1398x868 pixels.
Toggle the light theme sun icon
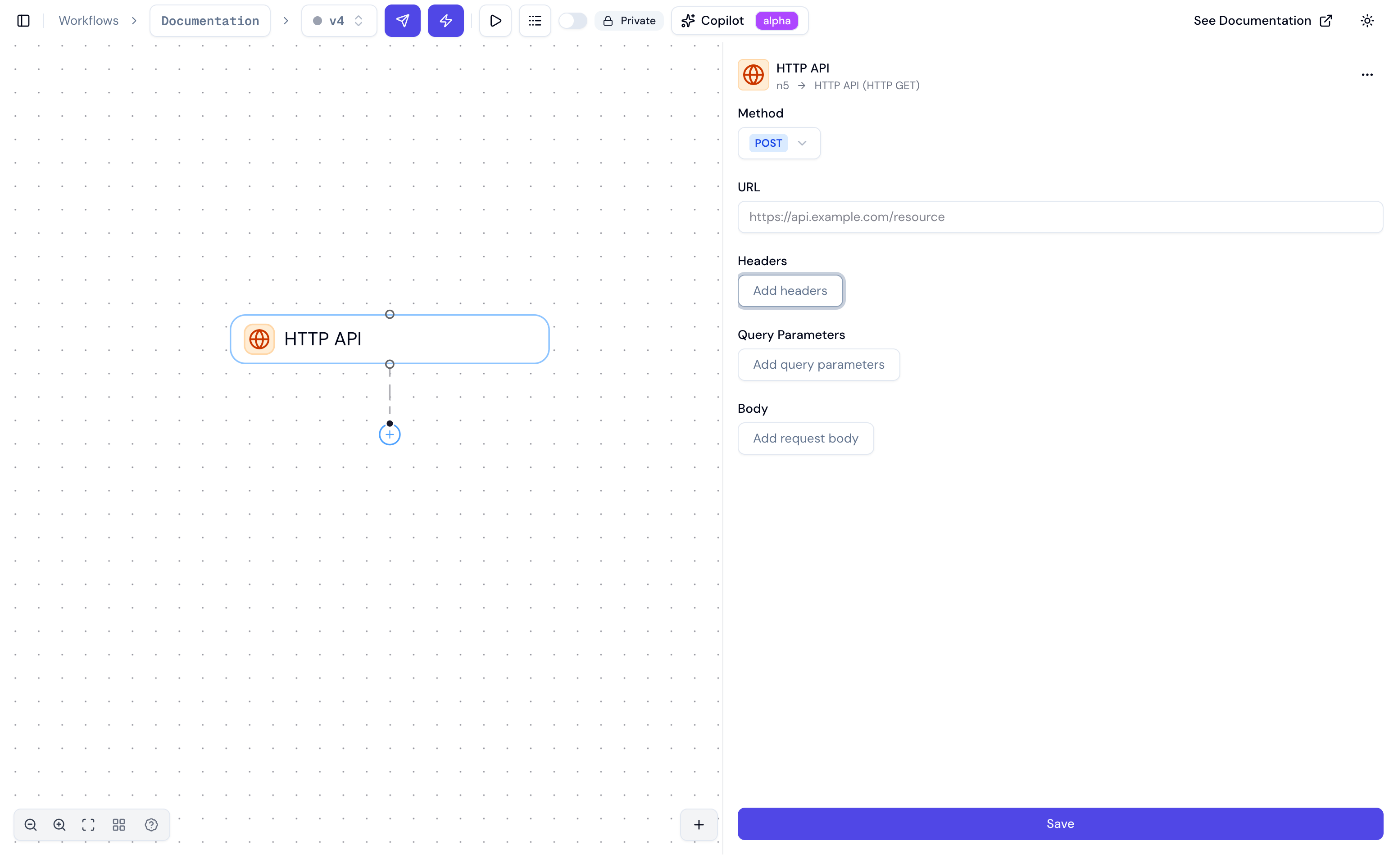[x=1367, y=21]
